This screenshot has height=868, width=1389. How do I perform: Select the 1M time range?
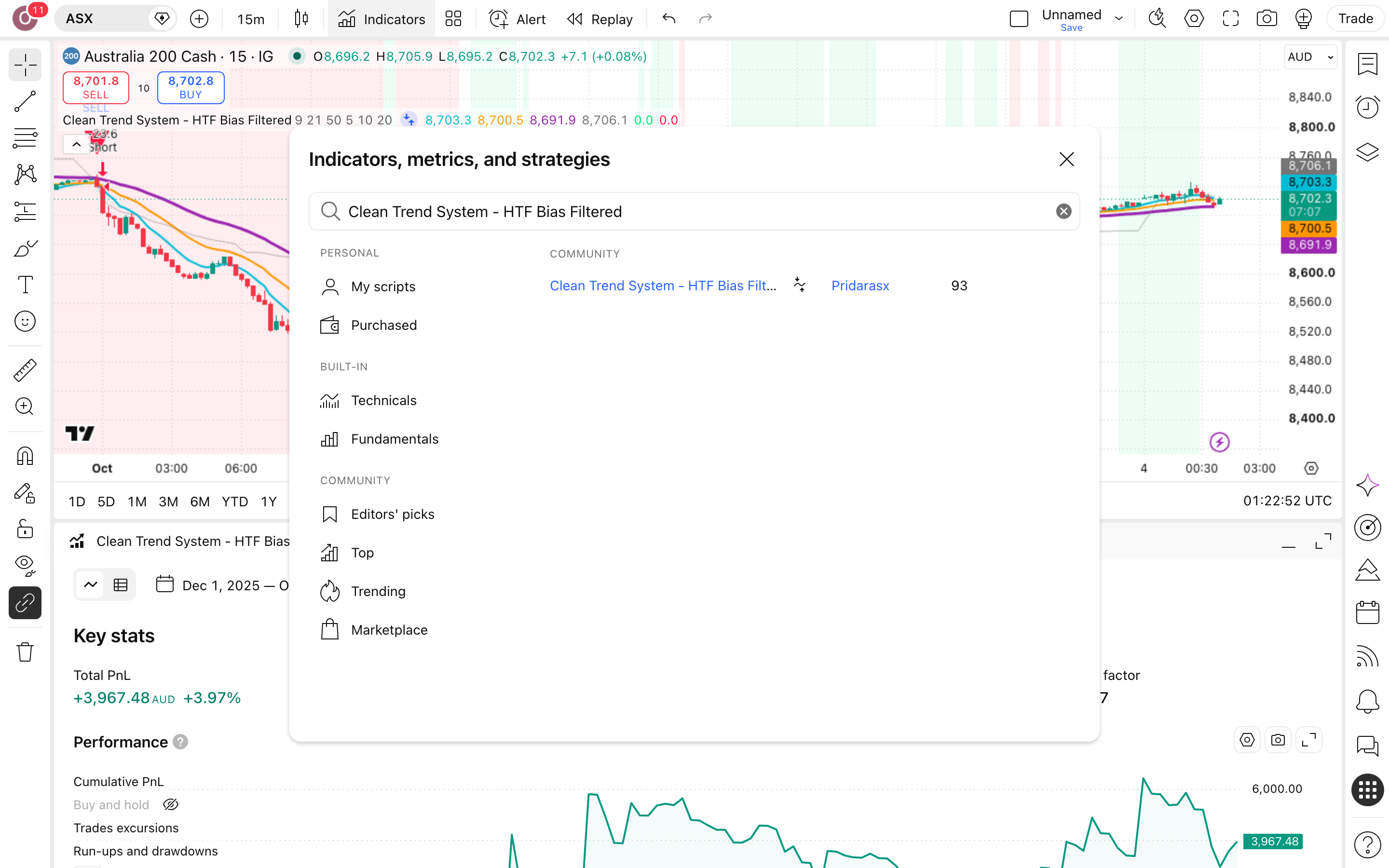click(x=137, y=501)
